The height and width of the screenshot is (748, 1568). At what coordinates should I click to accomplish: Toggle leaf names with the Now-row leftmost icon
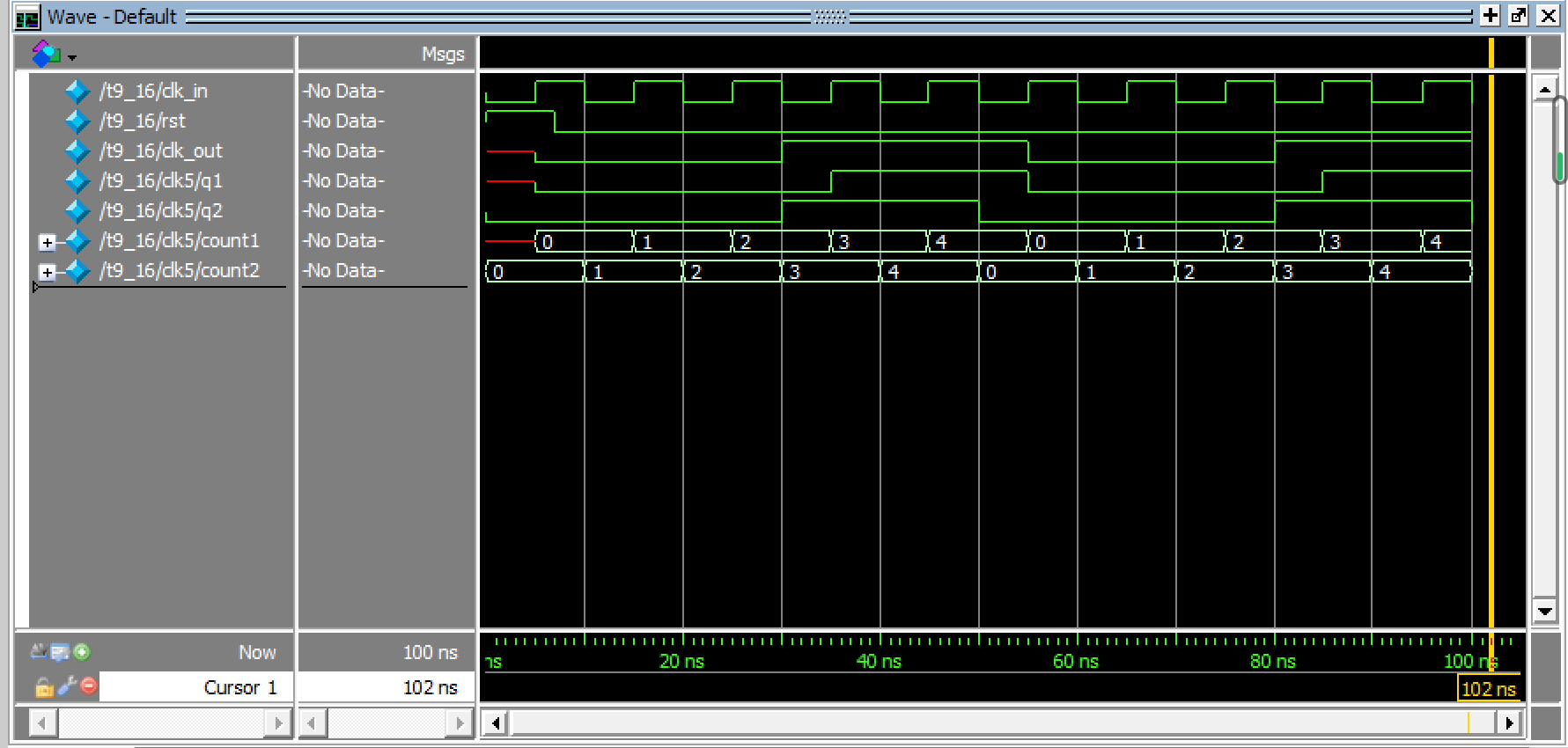[39, 652]
